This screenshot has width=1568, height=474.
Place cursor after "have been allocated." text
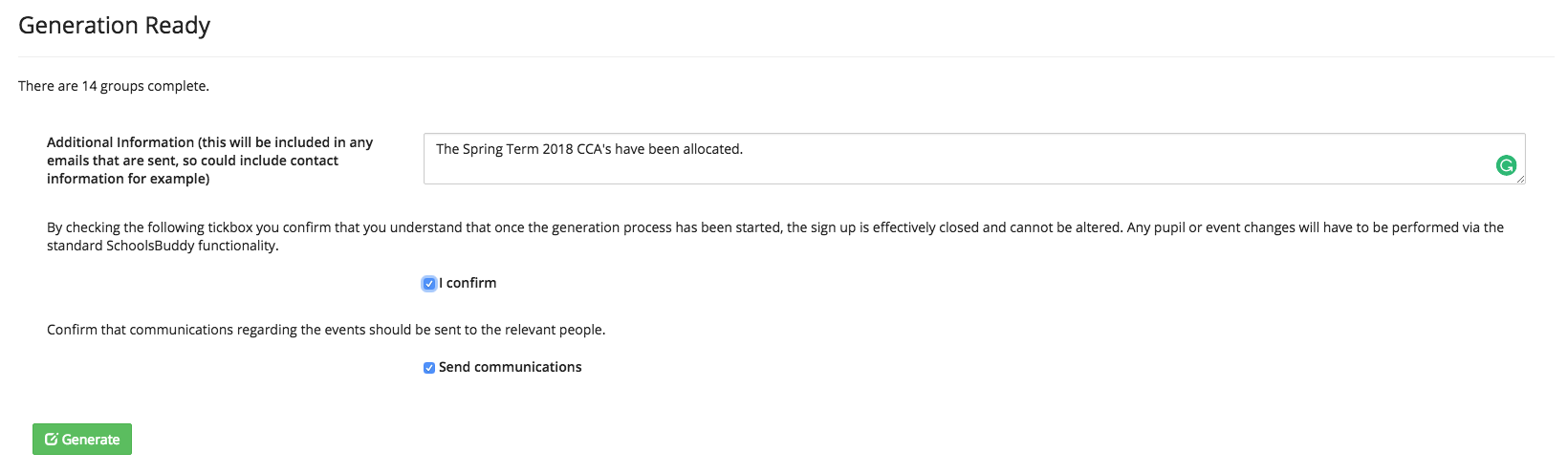(x=744, y=150)
